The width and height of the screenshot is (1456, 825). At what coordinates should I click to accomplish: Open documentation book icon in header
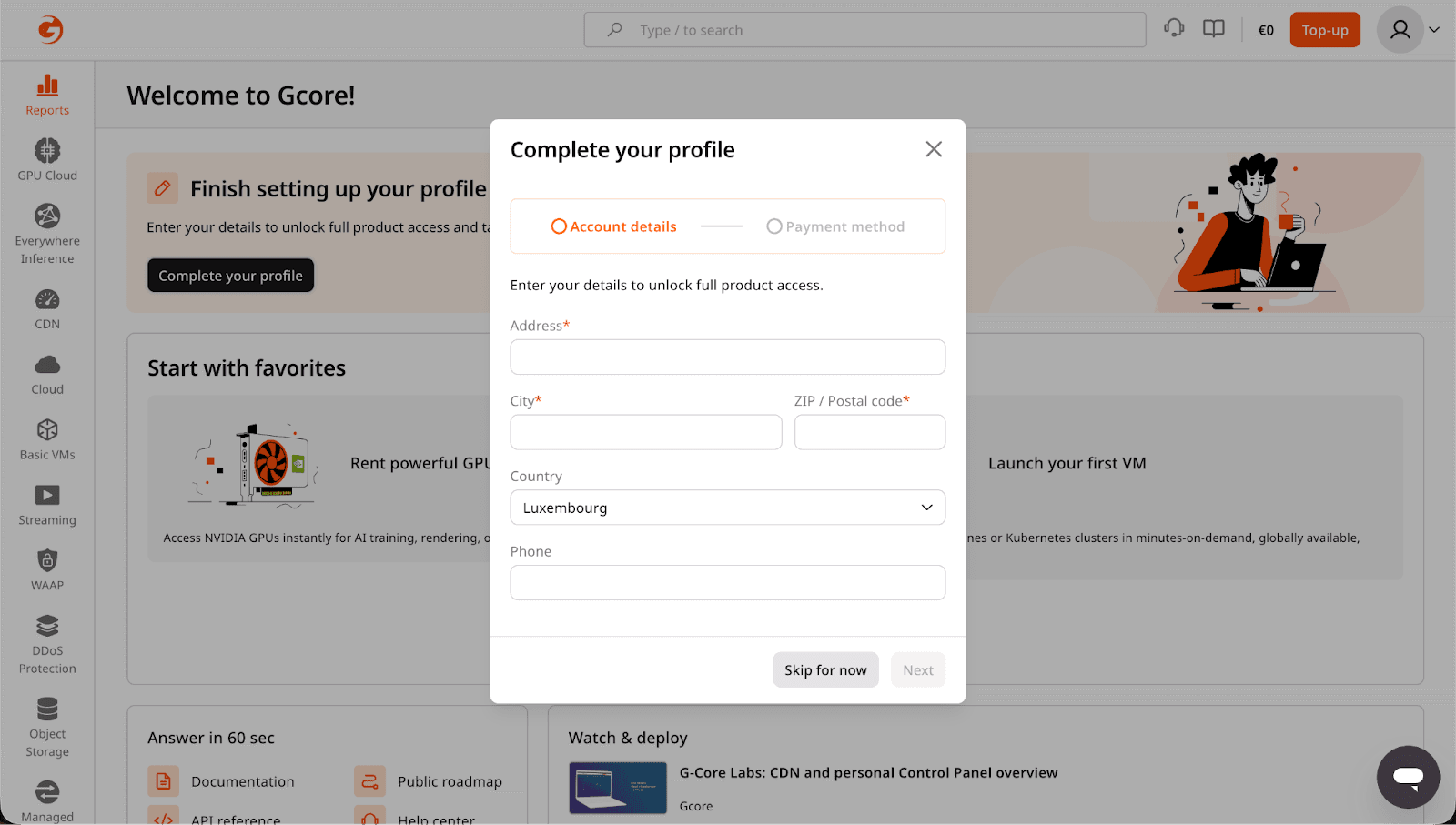1213,29
